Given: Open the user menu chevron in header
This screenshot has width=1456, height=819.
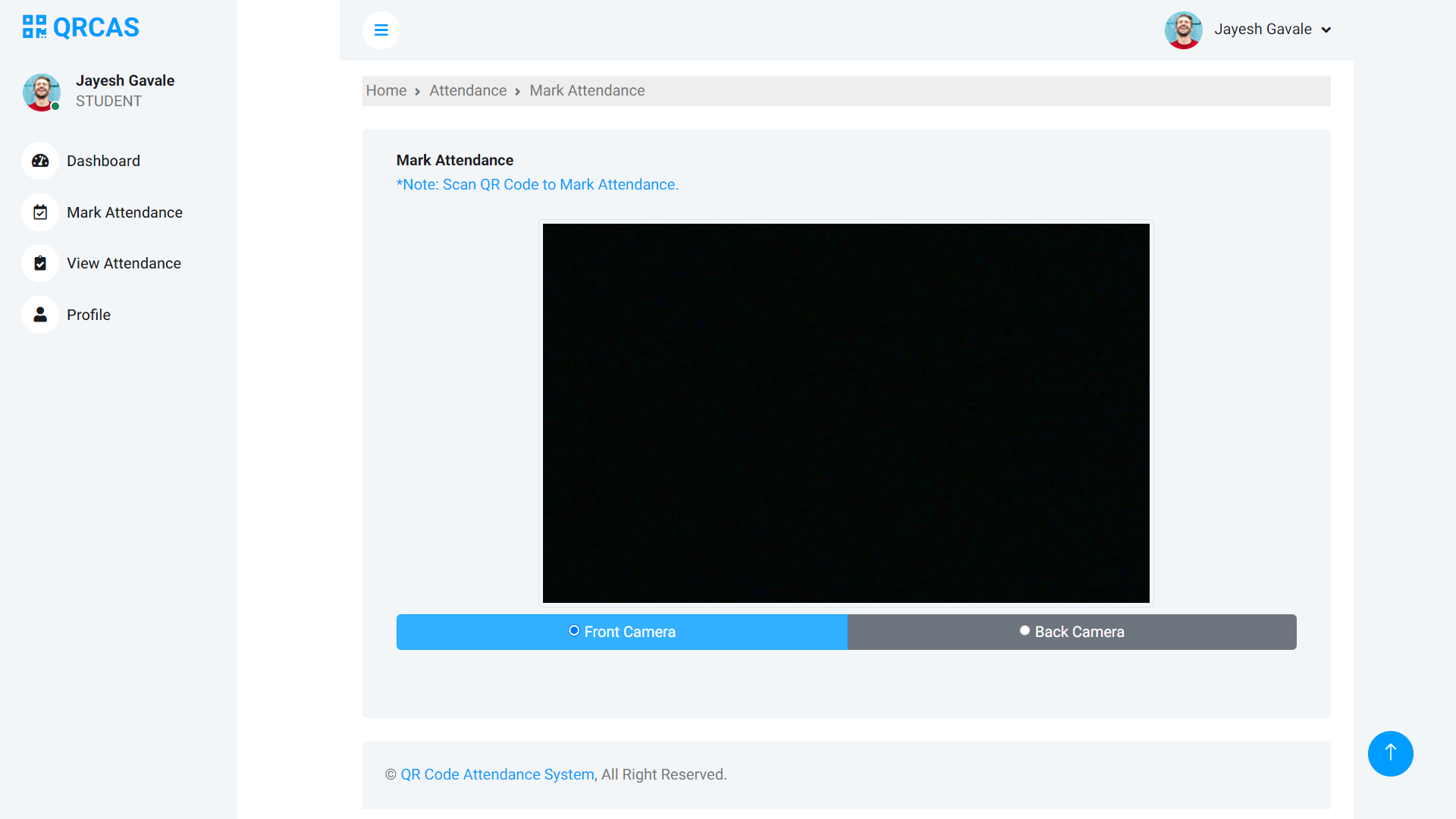Looking at the screenshot, I should coord(1326,30).
